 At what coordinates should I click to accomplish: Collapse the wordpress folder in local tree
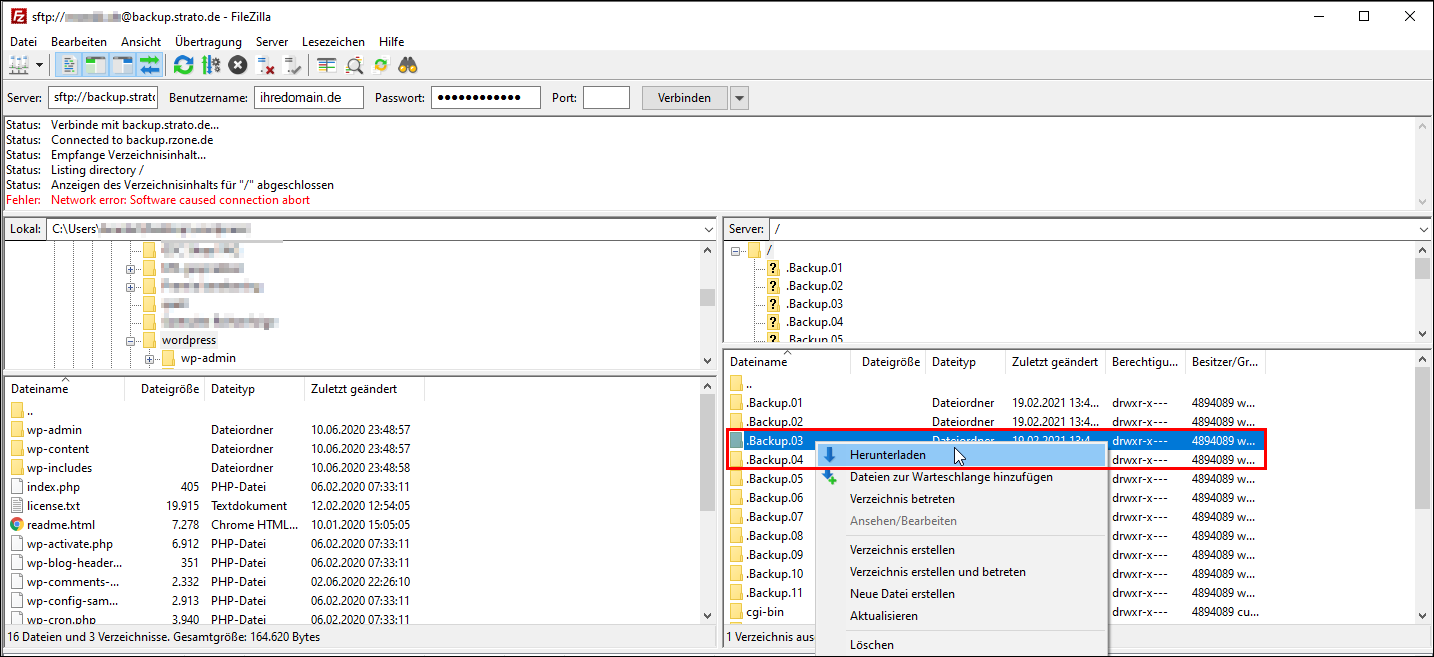click(x=131, y=341)
